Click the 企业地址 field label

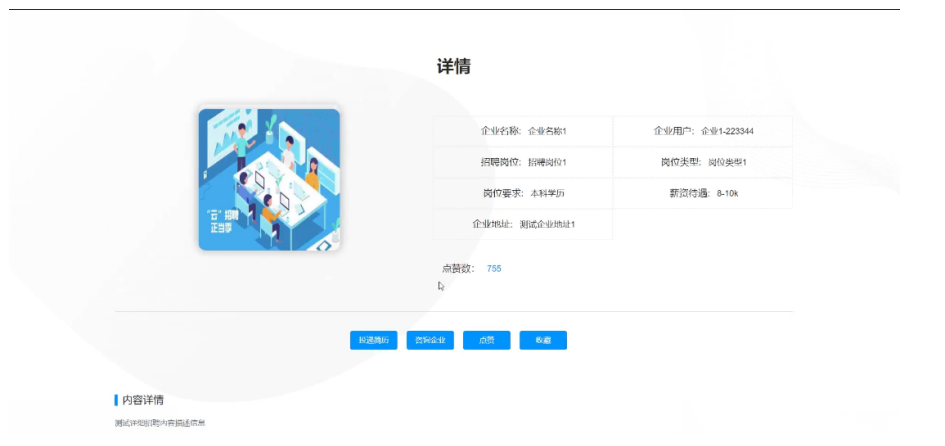(492, 224)
